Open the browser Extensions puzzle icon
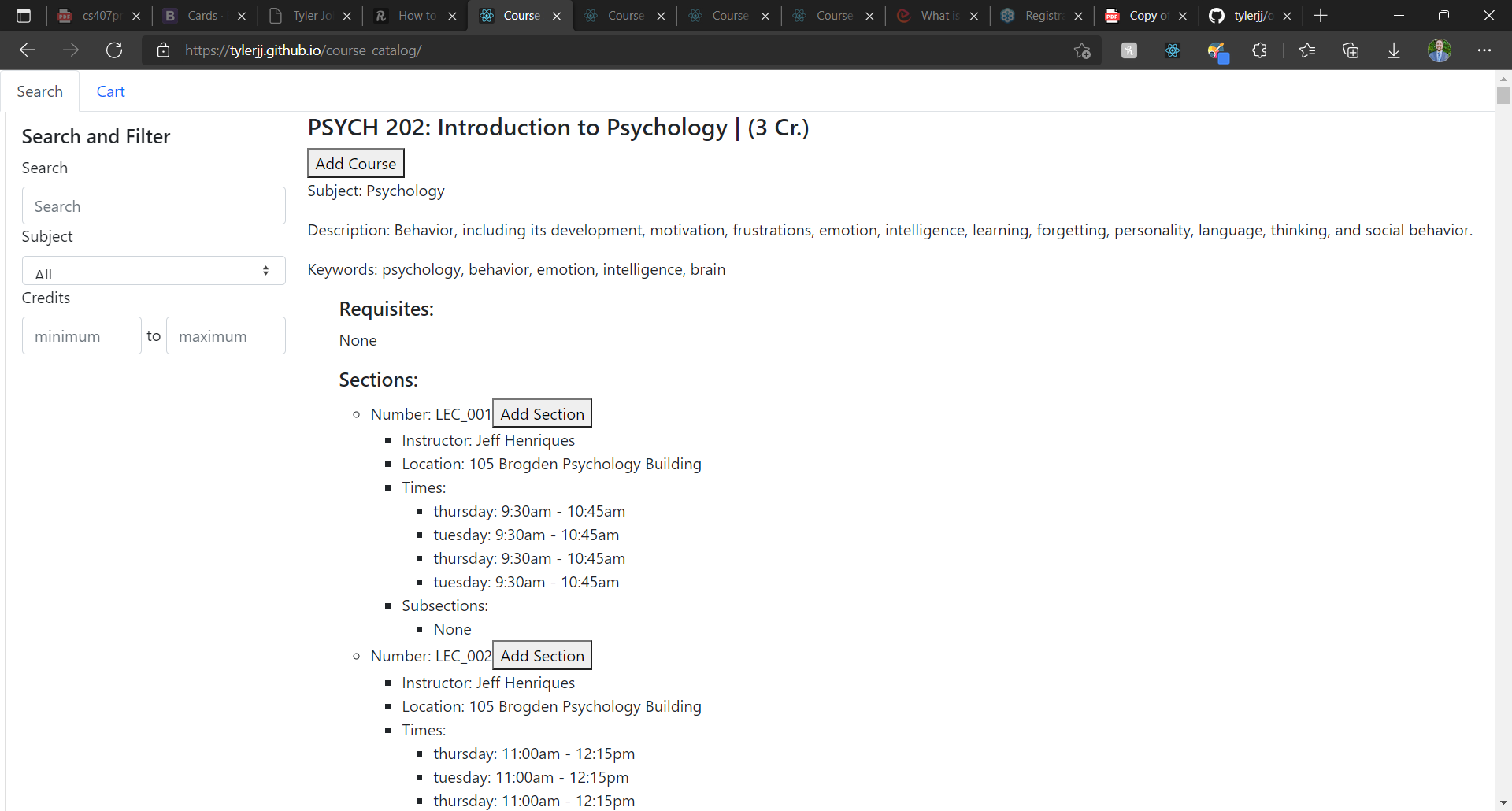The width and height of the screenshot is (1512, 811). click(x=1259, y=50)
